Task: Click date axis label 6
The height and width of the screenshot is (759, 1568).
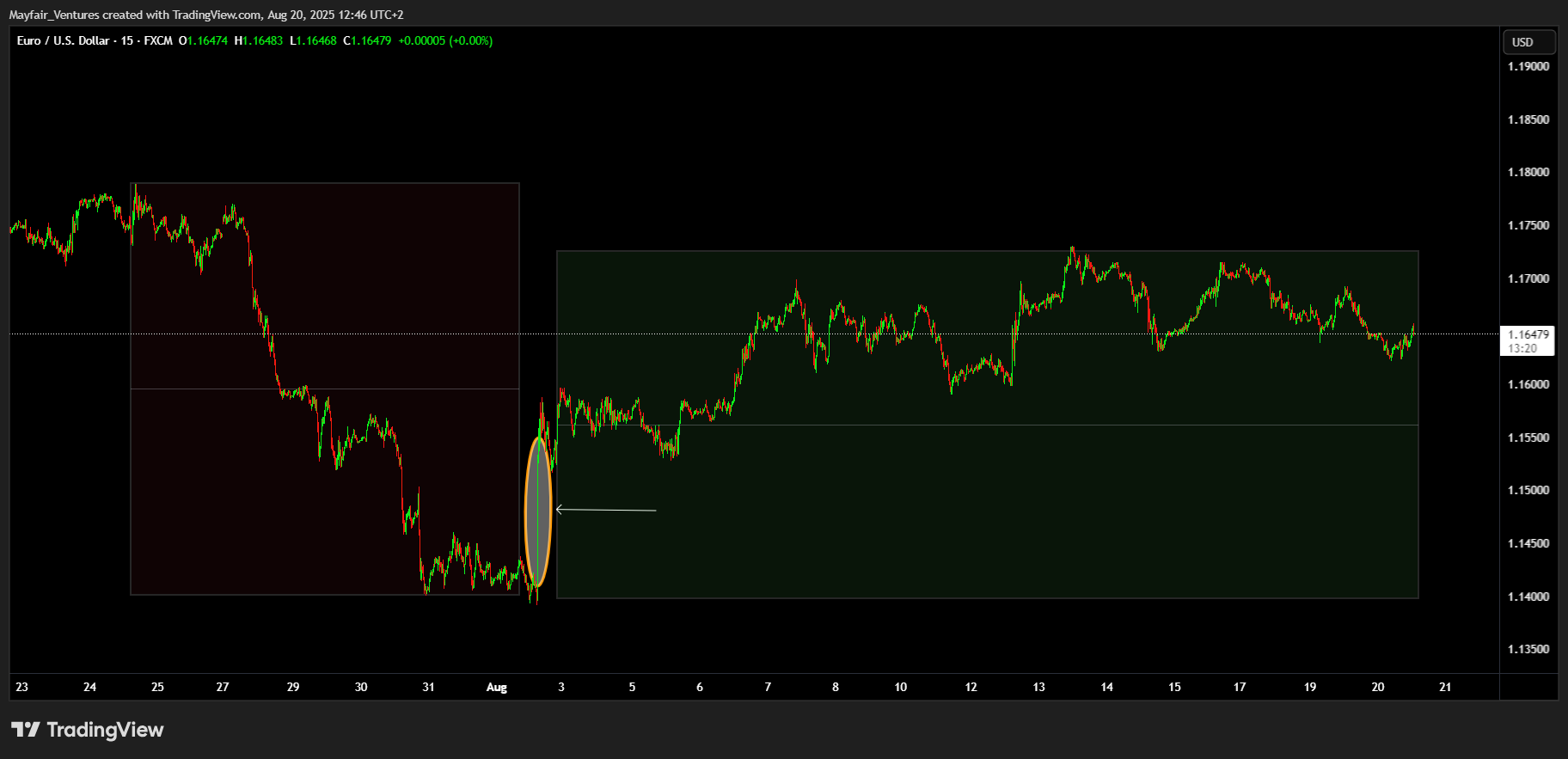Action: point(700,687)
